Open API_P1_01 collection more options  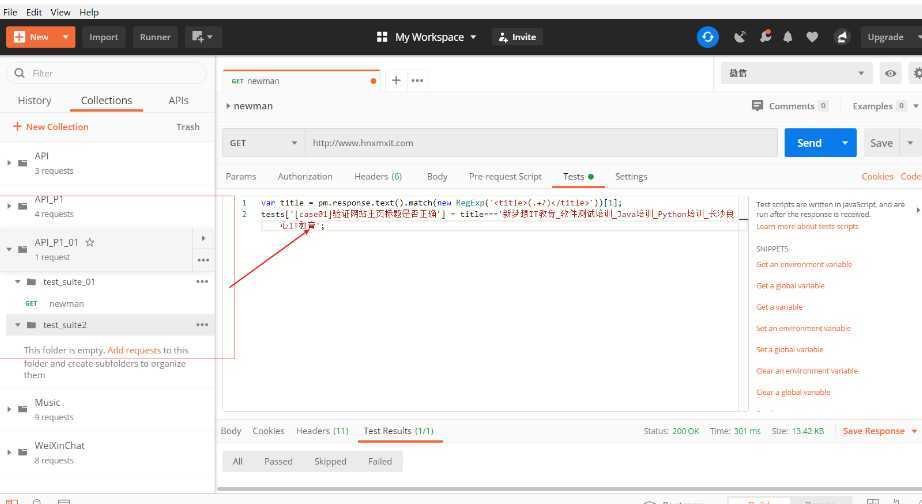click(203, 260)
